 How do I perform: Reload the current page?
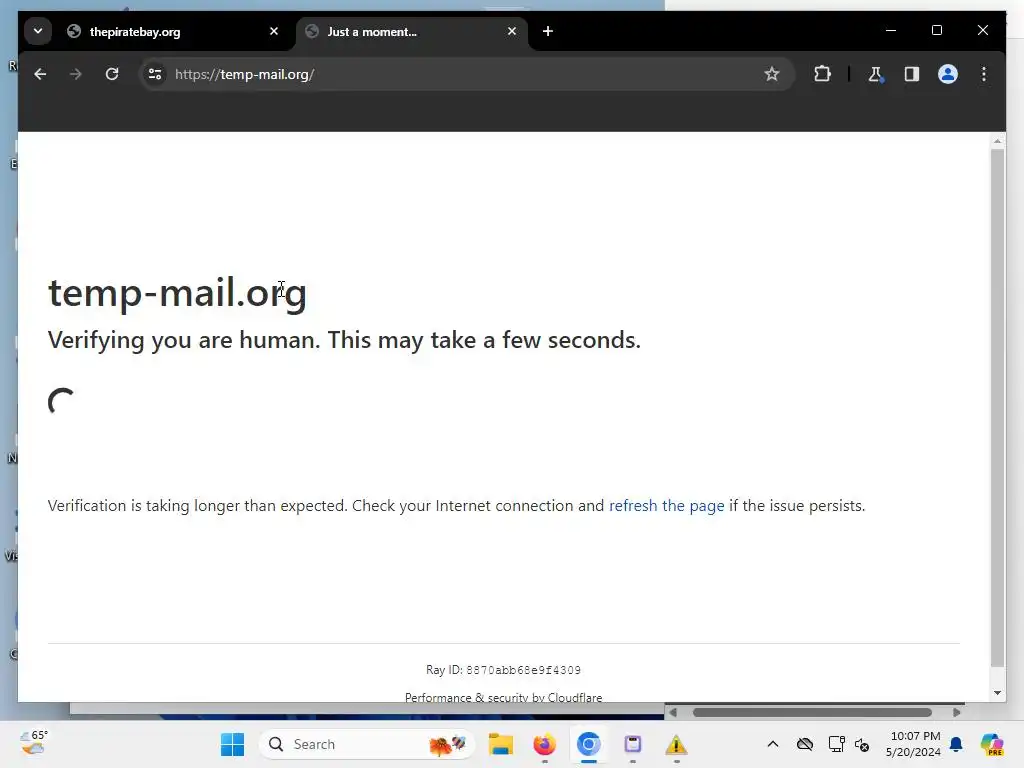click(112, 74)
